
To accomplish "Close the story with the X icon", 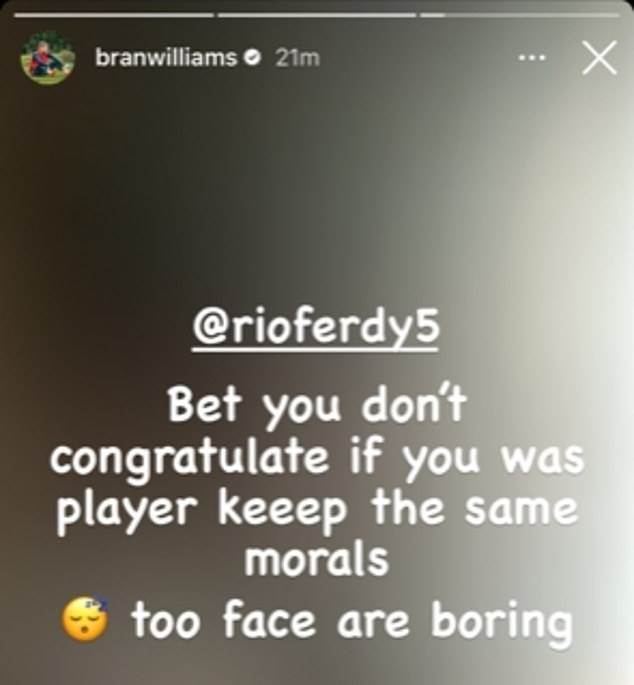I will click(599, 58).
